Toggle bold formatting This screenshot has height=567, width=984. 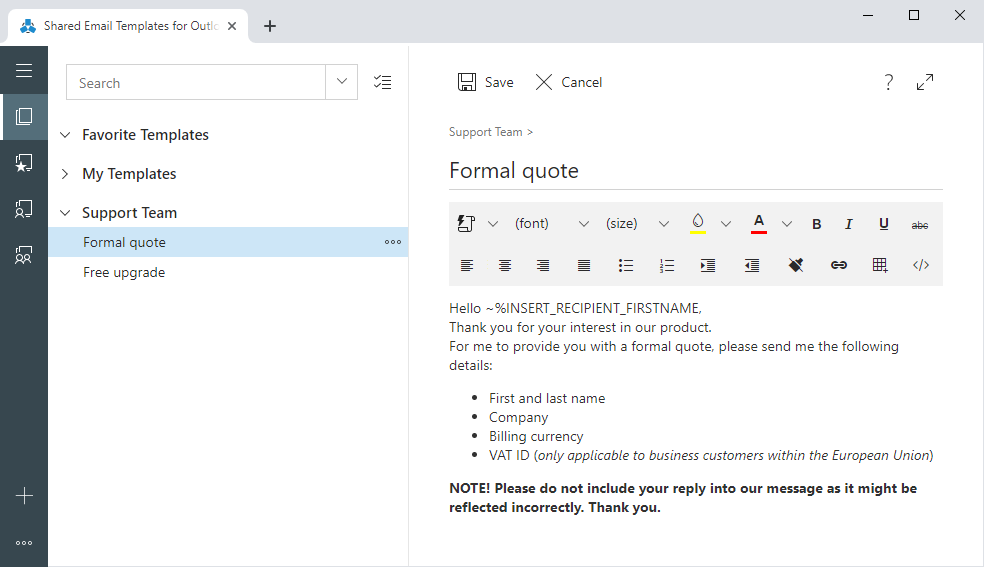tap(816, 224)
